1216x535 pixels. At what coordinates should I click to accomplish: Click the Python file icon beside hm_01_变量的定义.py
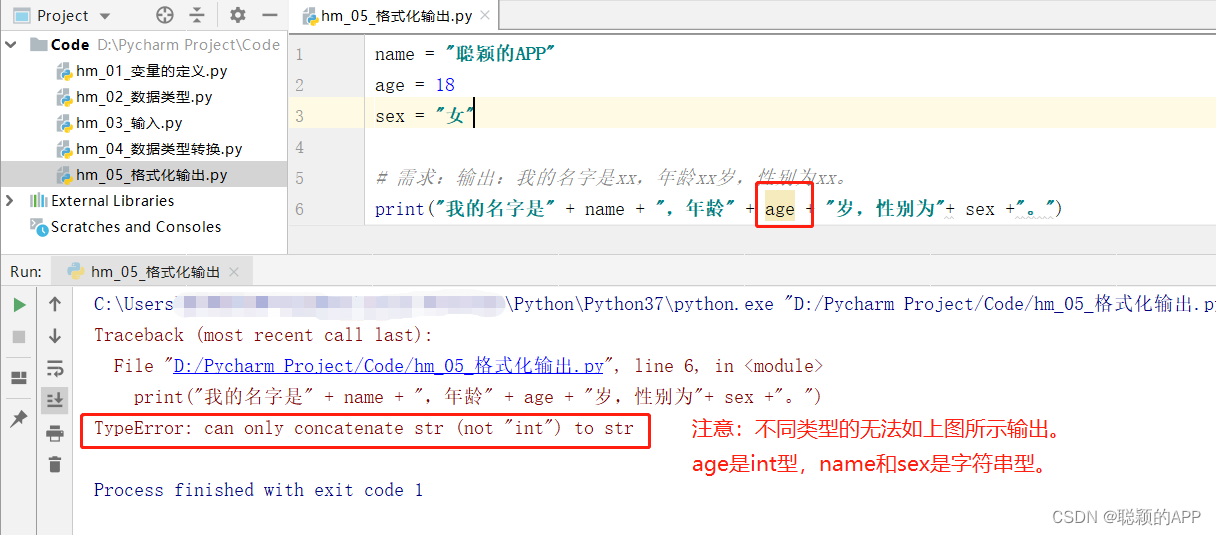coord(64,71)
